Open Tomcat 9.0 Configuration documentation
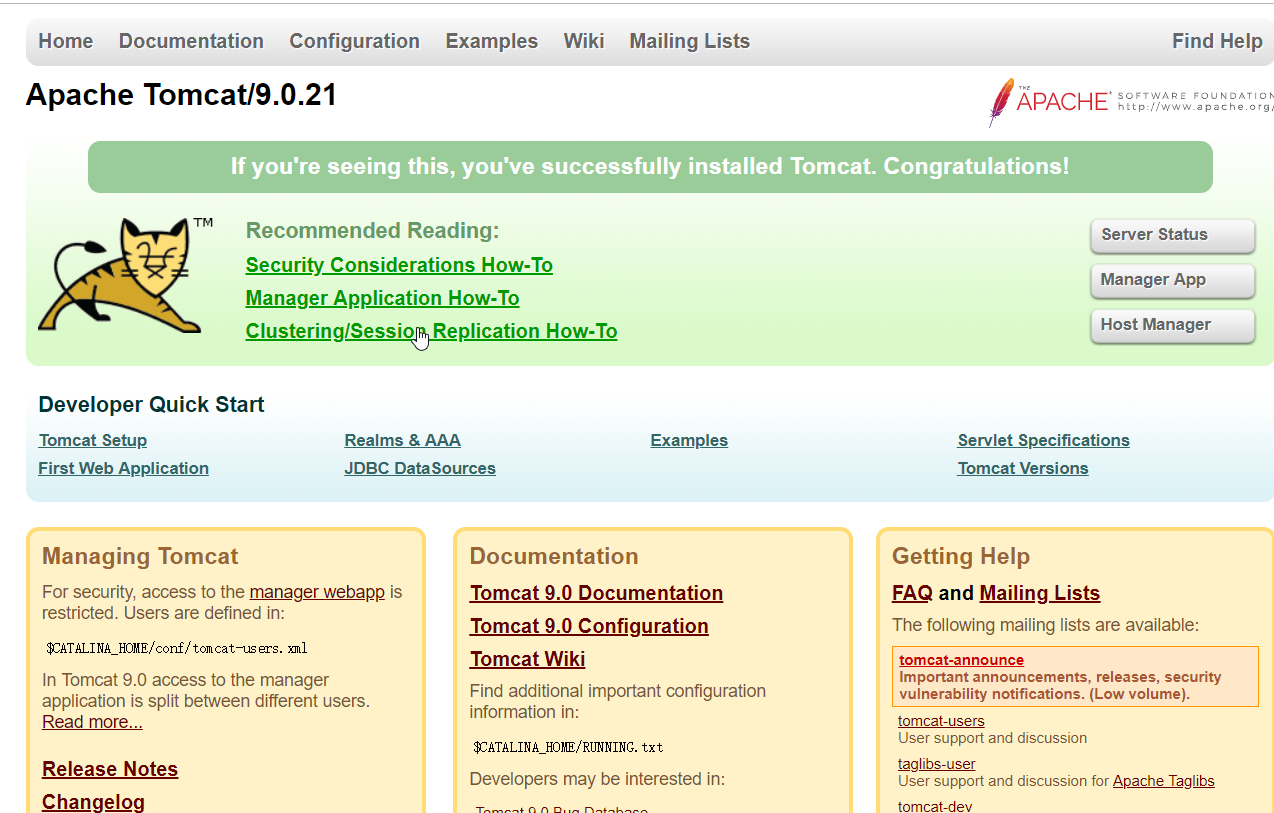 coord(589,626)
